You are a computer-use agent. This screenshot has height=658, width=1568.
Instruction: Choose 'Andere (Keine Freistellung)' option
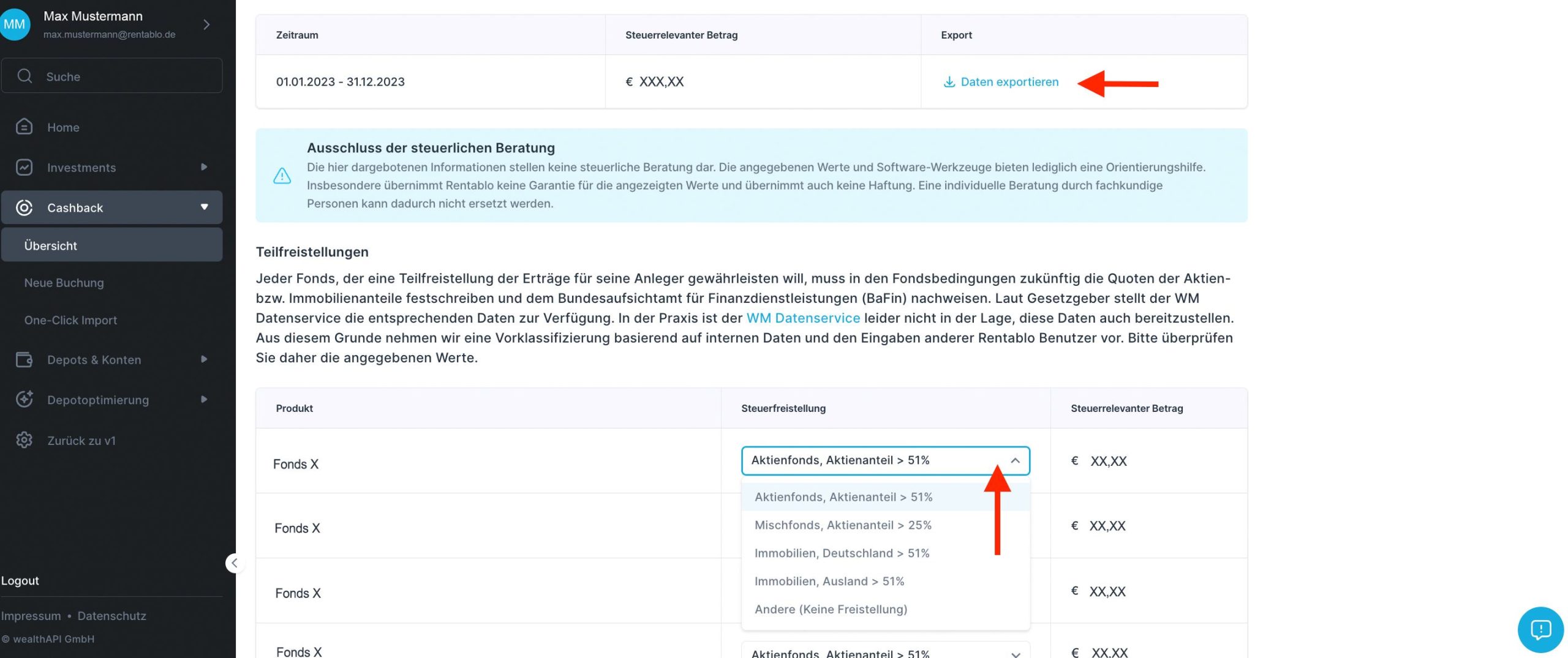point(831,610)
